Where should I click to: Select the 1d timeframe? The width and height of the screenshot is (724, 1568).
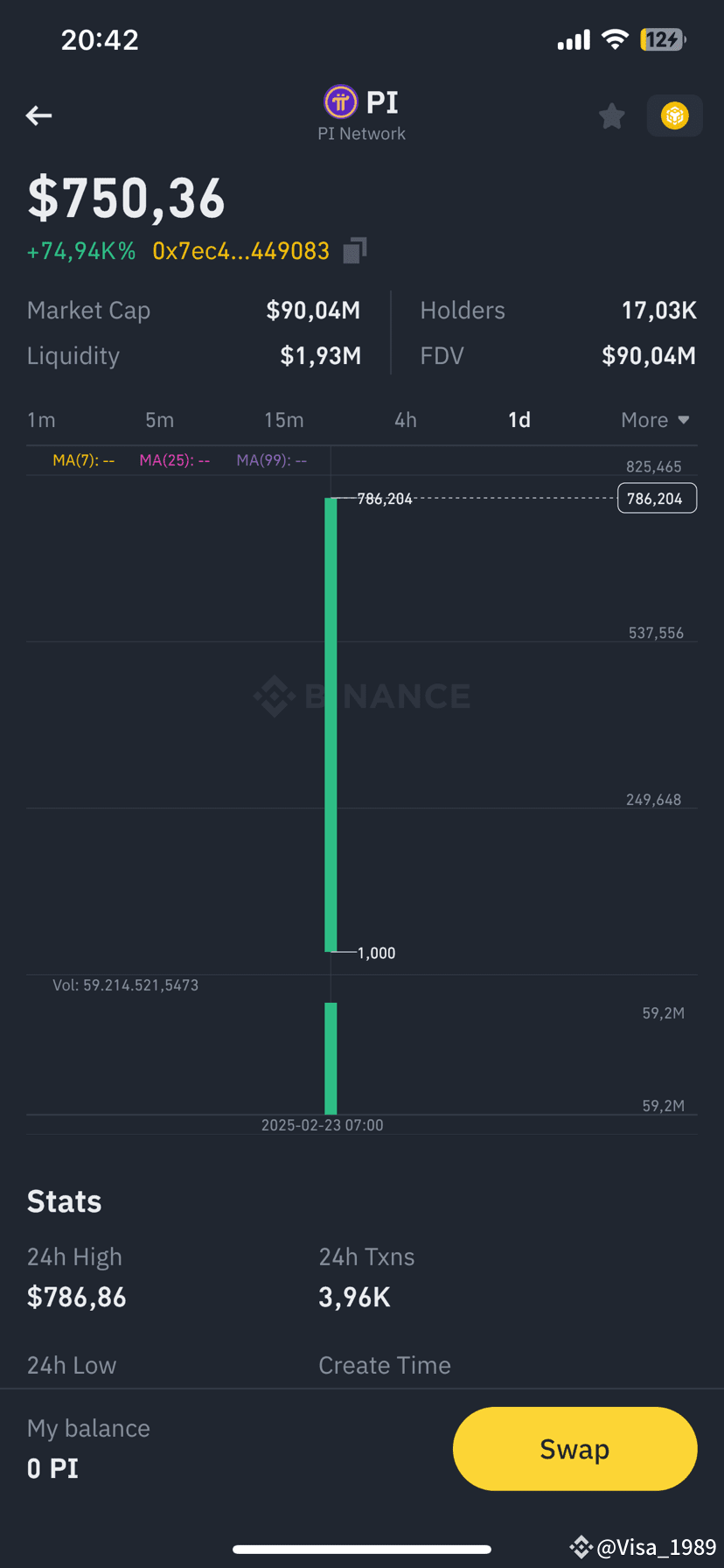[x=519, y=420]
